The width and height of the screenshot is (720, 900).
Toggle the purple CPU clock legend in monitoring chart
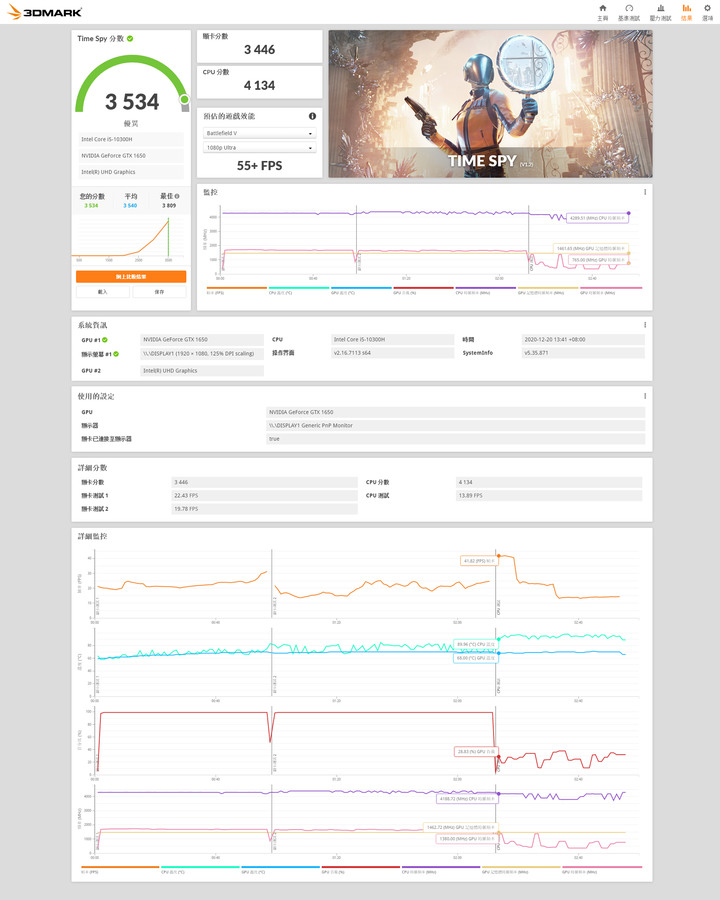pos(486,290)
